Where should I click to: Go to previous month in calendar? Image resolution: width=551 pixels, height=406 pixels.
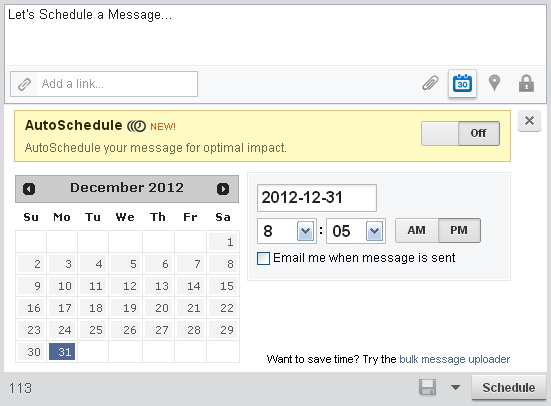tap(29, 189)
